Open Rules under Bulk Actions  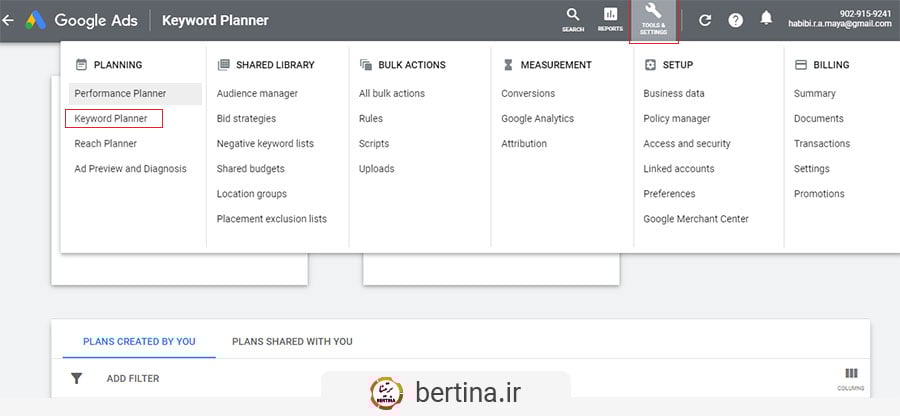[x=371, y=119]
